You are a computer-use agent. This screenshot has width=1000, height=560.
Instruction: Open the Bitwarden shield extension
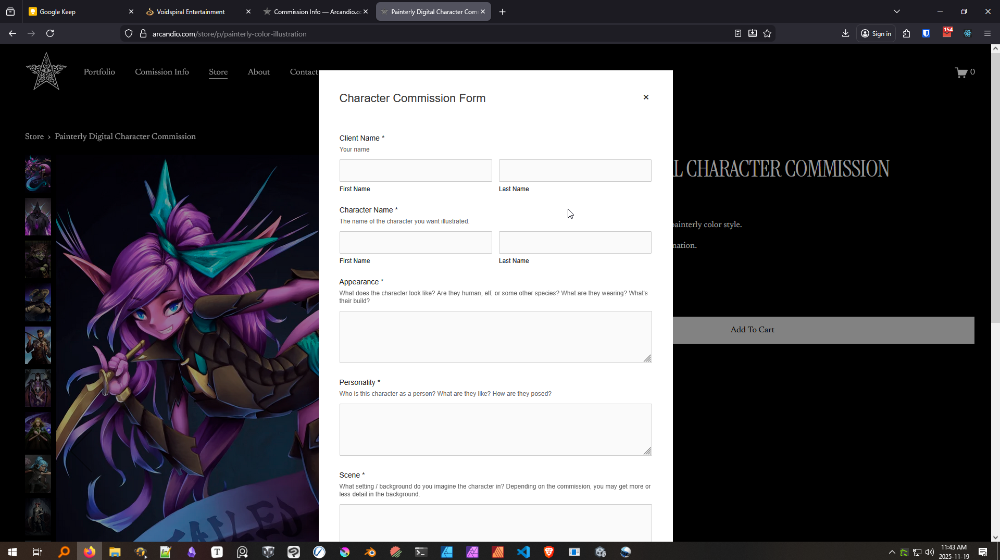coord(926,33)
